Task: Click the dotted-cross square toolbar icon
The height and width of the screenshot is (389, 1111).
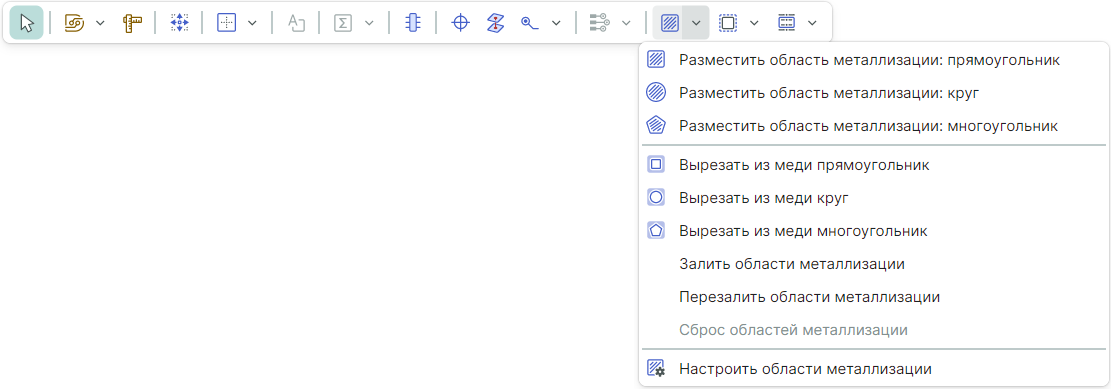Action: point(226,23)
